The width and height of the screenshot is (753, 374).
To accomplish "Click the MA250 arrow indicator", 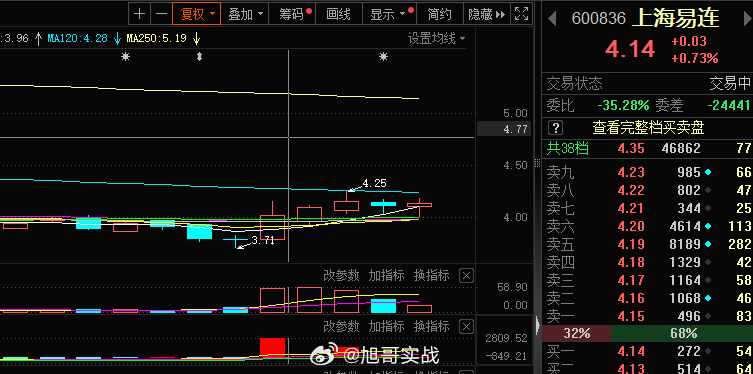I will (x=196, y=38).
